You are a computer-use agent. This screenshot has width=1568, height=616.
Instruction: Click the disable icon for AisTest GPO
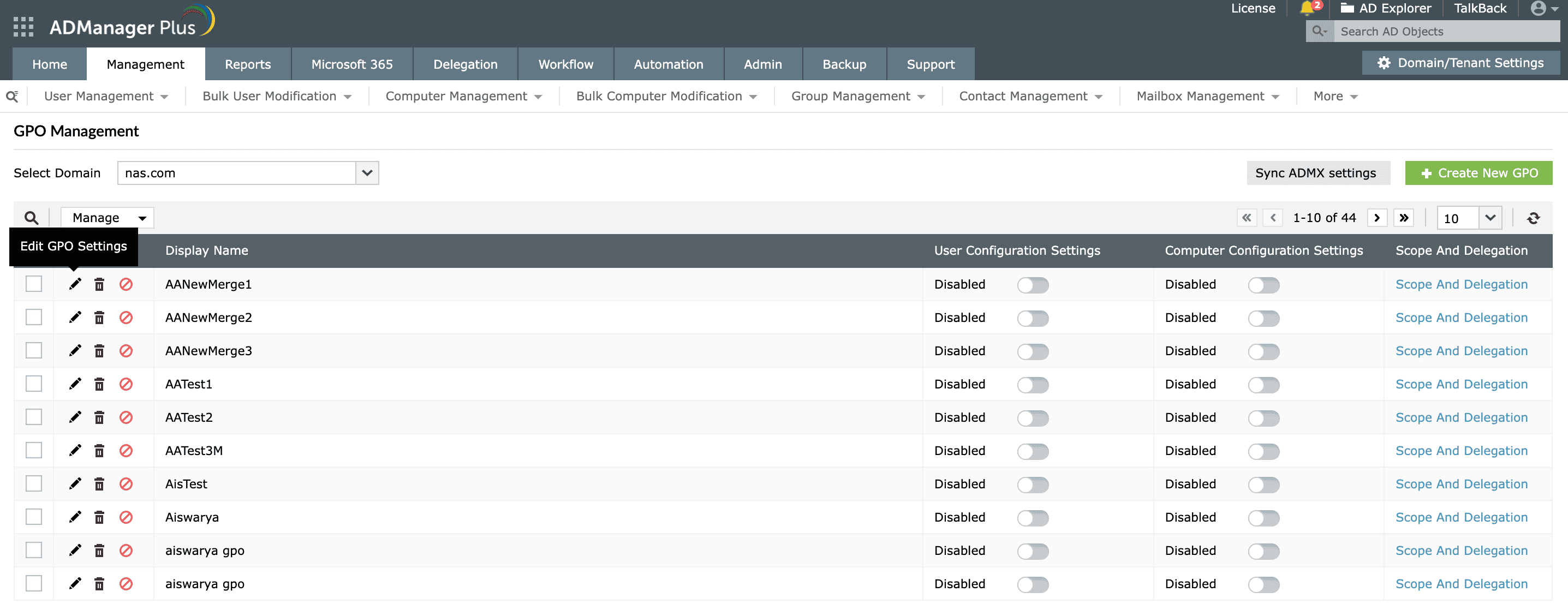pyautogui.click(x=126, y=483)
